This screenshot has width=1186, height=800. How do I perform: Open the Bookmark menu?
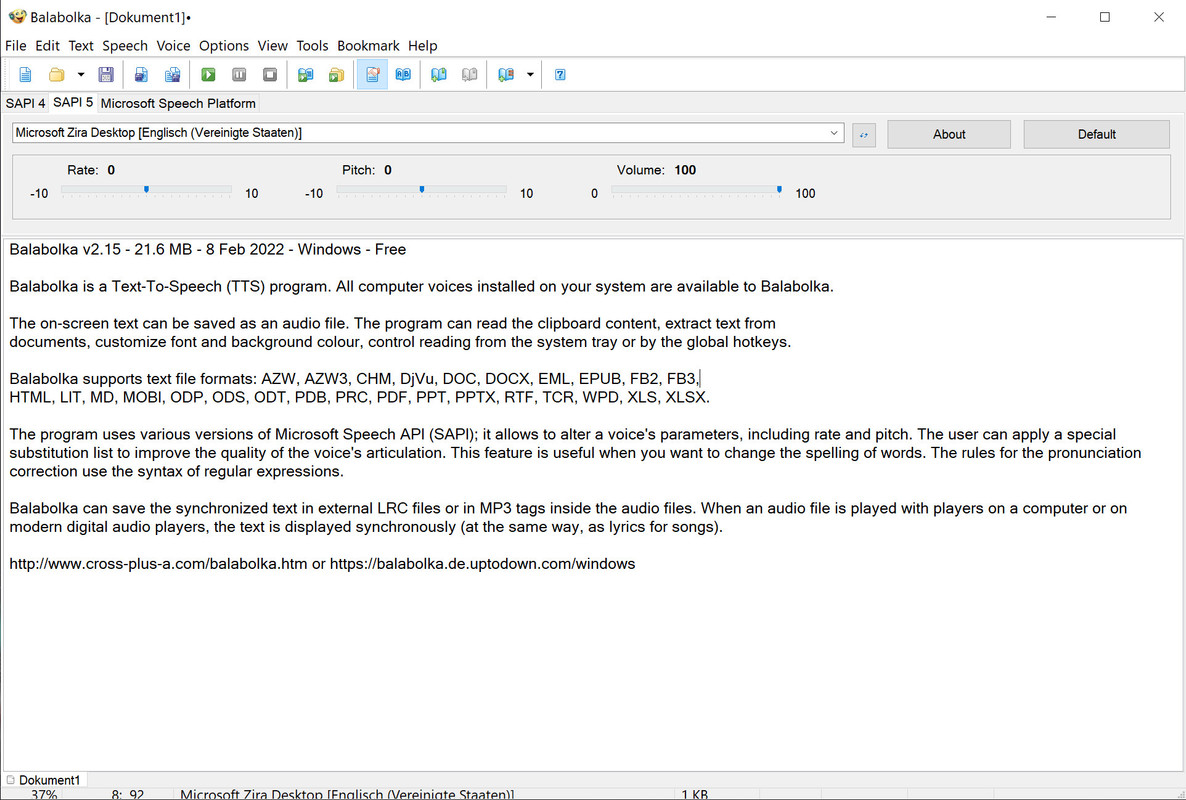368,45
